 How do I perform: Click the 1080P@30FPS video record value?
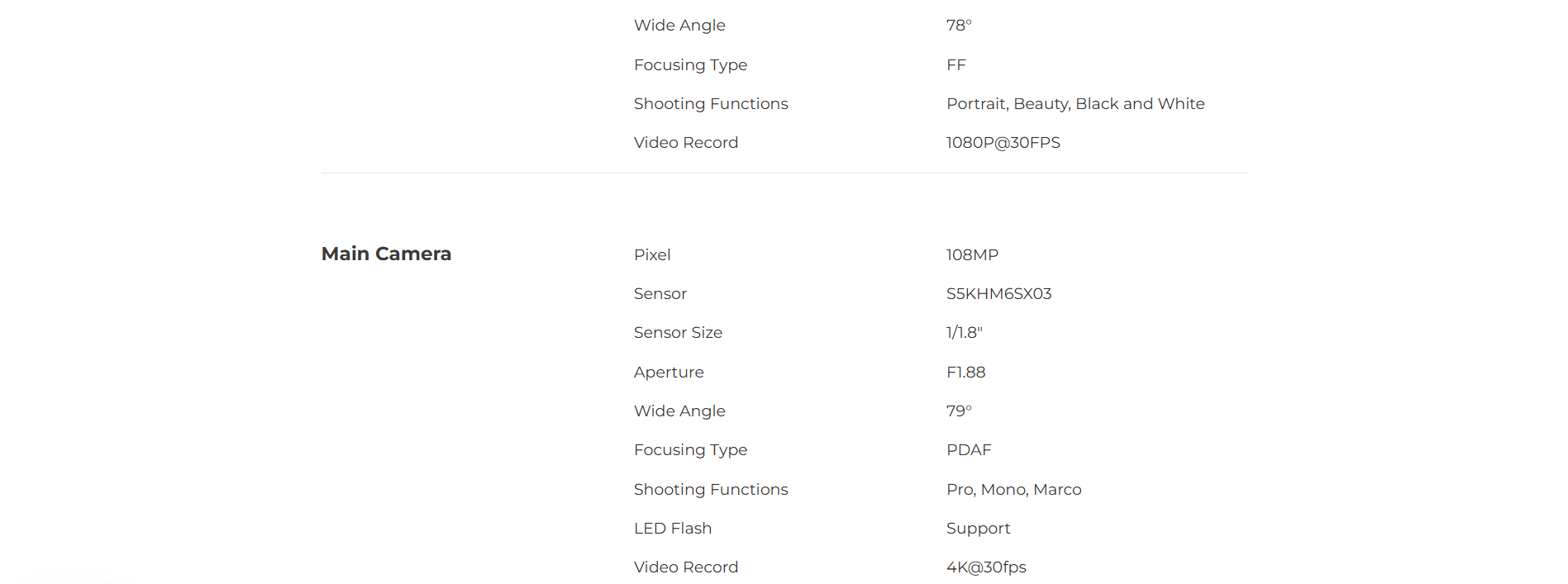point(1003,142)
